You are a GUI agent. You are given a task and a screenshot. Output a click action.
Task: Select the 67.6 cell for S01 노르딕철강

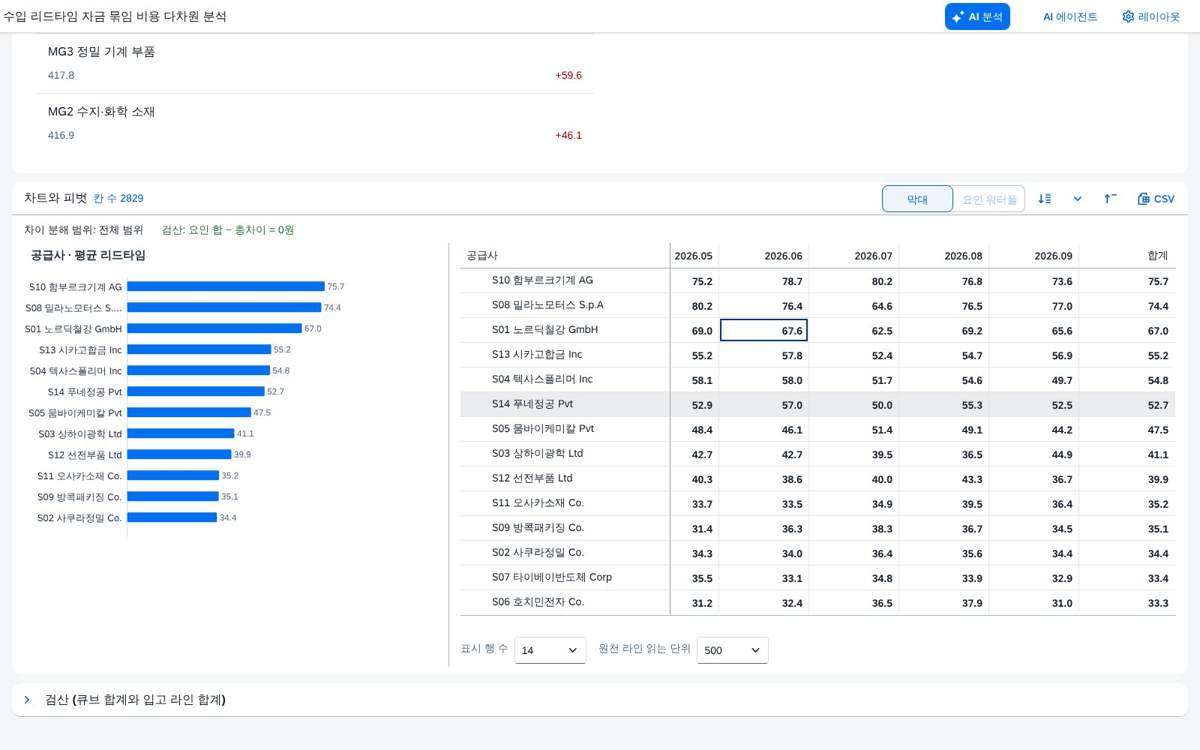pos(764,330)
